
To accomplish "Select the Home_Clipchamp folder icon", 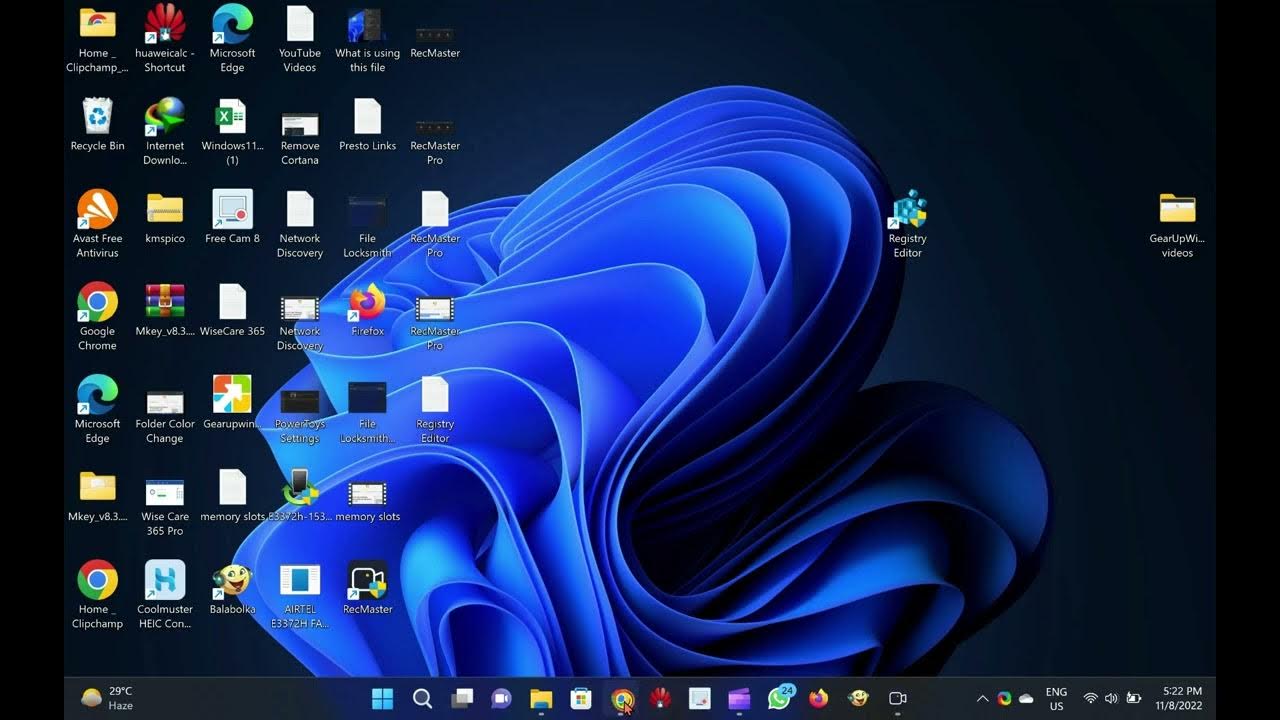I will tap(97, 38).
